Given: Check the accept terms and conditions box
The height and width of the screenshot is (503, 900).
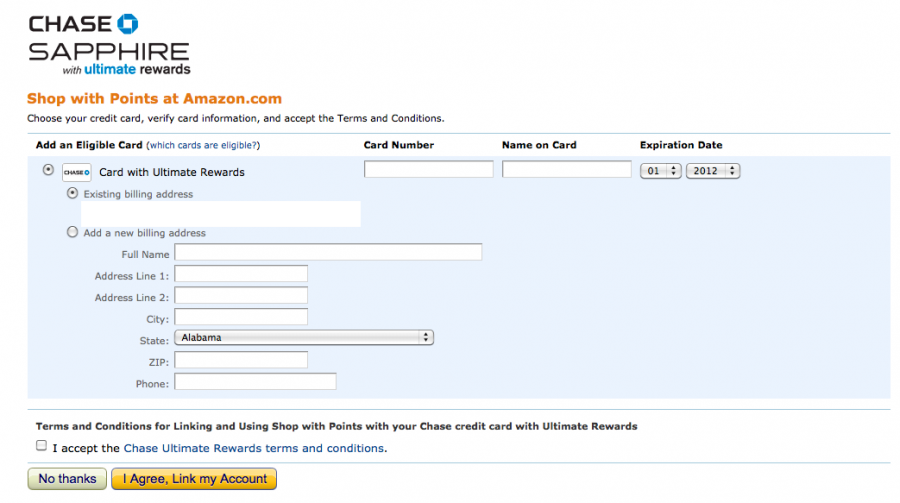Looking at the screenshot, I should point(41,446).
